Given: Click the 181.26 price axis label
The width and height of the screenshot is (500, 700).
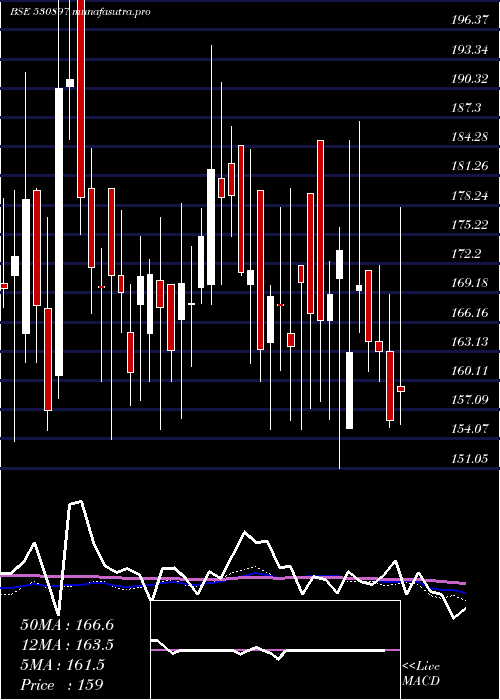Looking at the screenshot, I should click(469, 167).
